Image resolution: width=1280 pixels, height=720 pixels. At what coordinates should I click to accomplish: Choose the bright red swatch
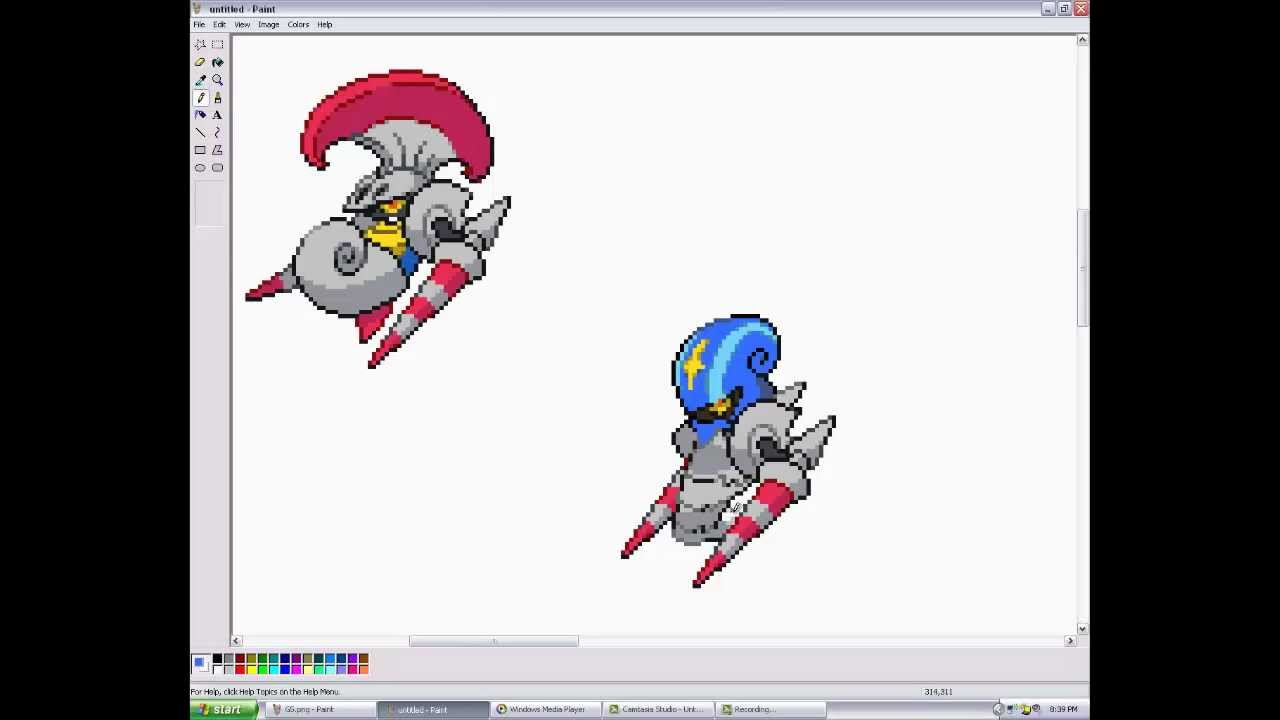[240, 670]
